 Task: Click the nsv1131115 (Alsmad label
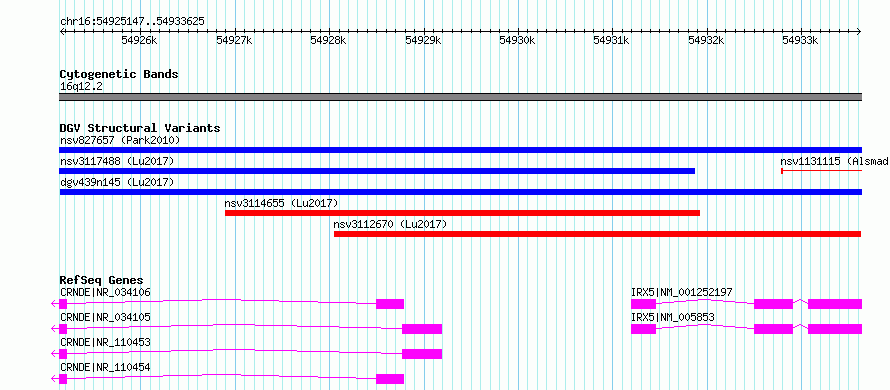[834, 161]
